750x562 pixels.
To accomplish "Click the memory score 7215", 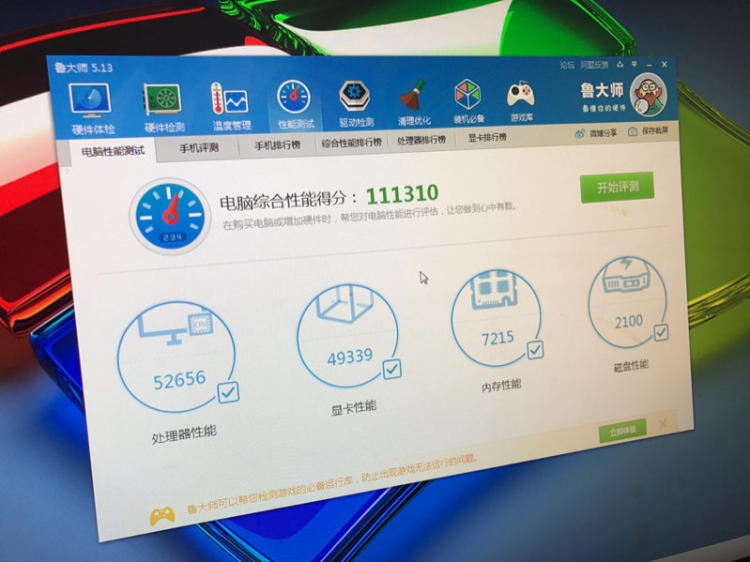I will (x=497, y=338).
